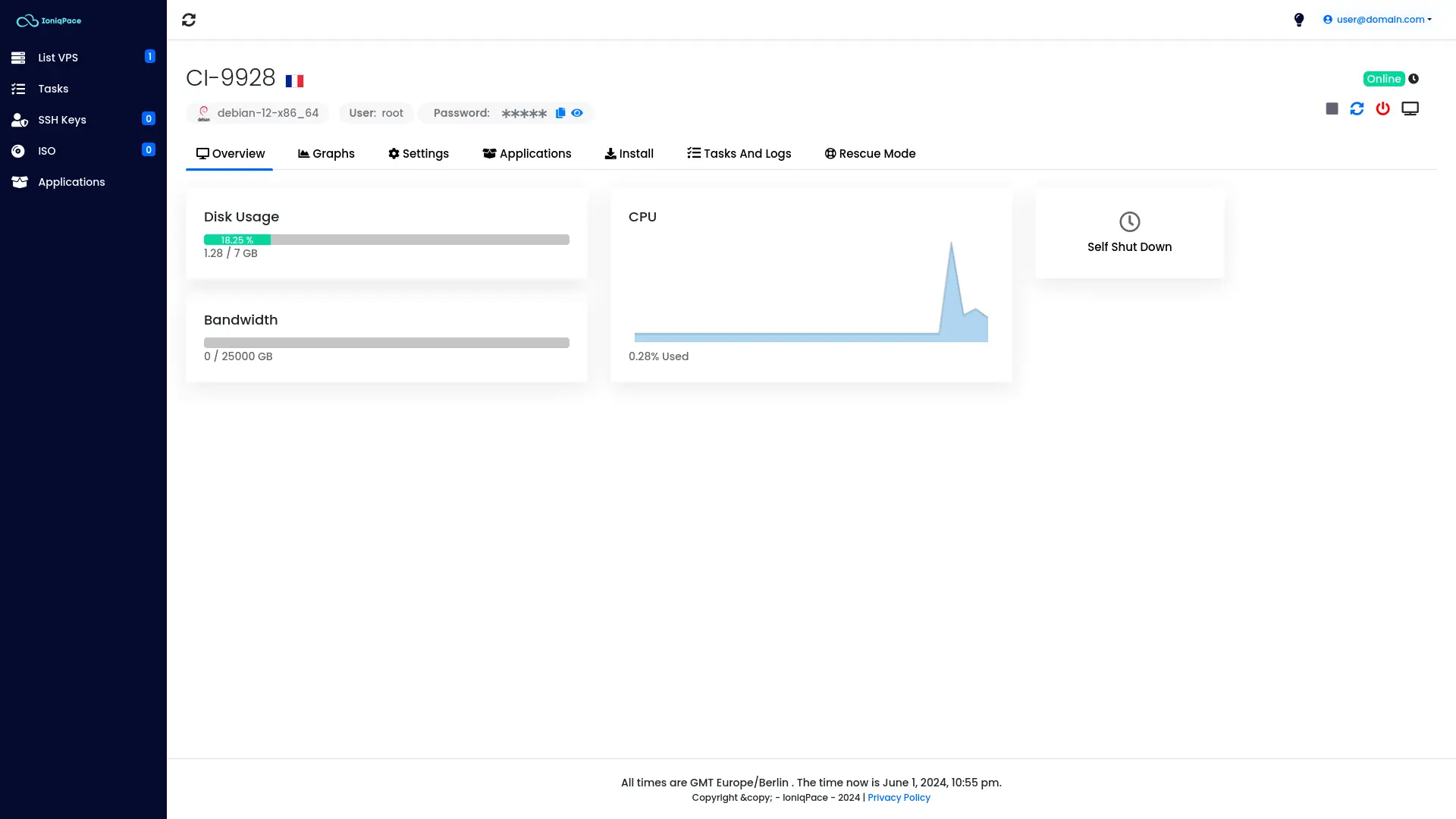Click the Disk Usage progress bar
The height and width of the screenshot is (819, 1456).
(x=386, y=240)
